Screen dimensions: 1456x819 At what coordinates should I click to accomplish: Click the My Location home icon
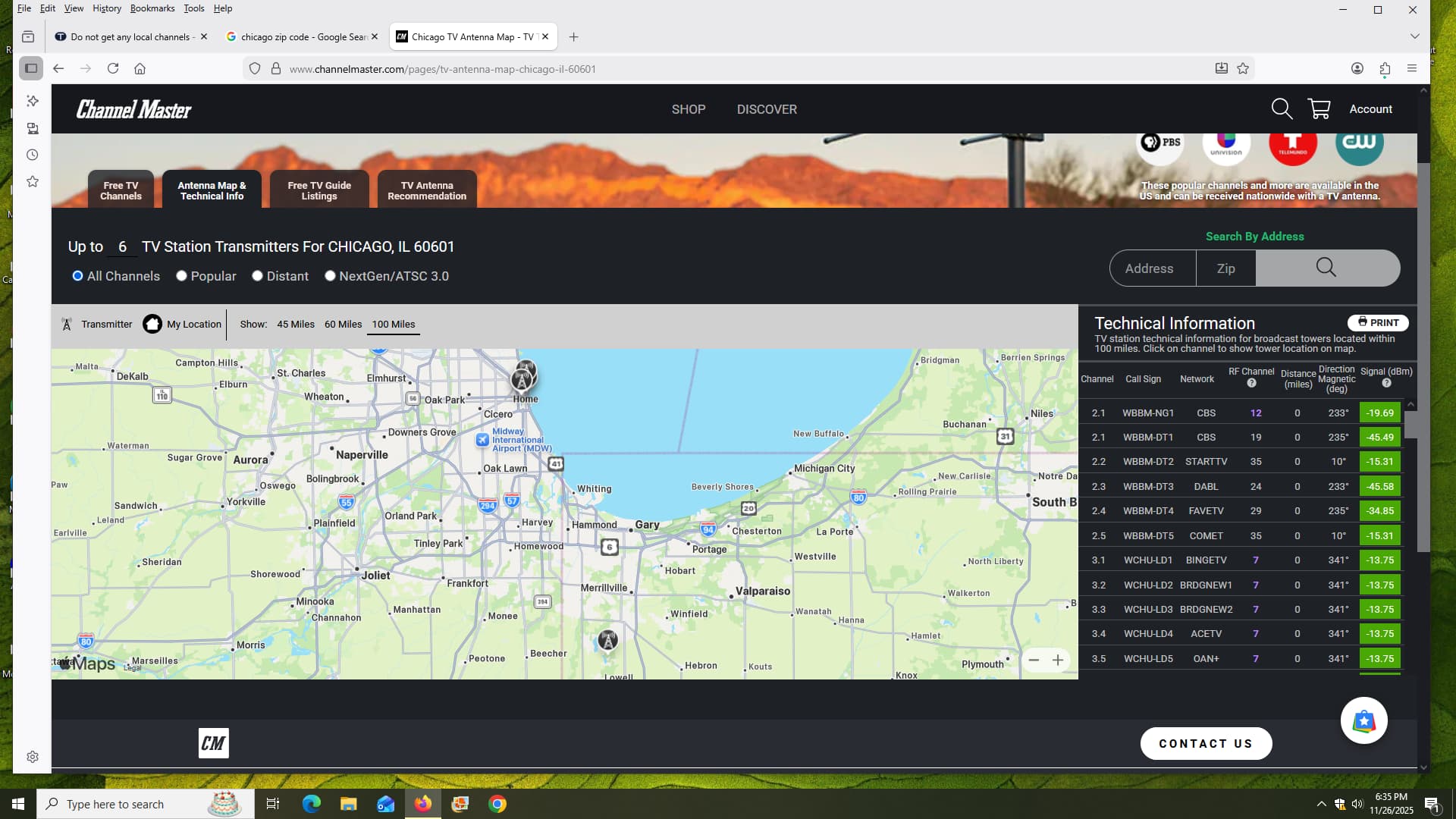click(152, 325)
